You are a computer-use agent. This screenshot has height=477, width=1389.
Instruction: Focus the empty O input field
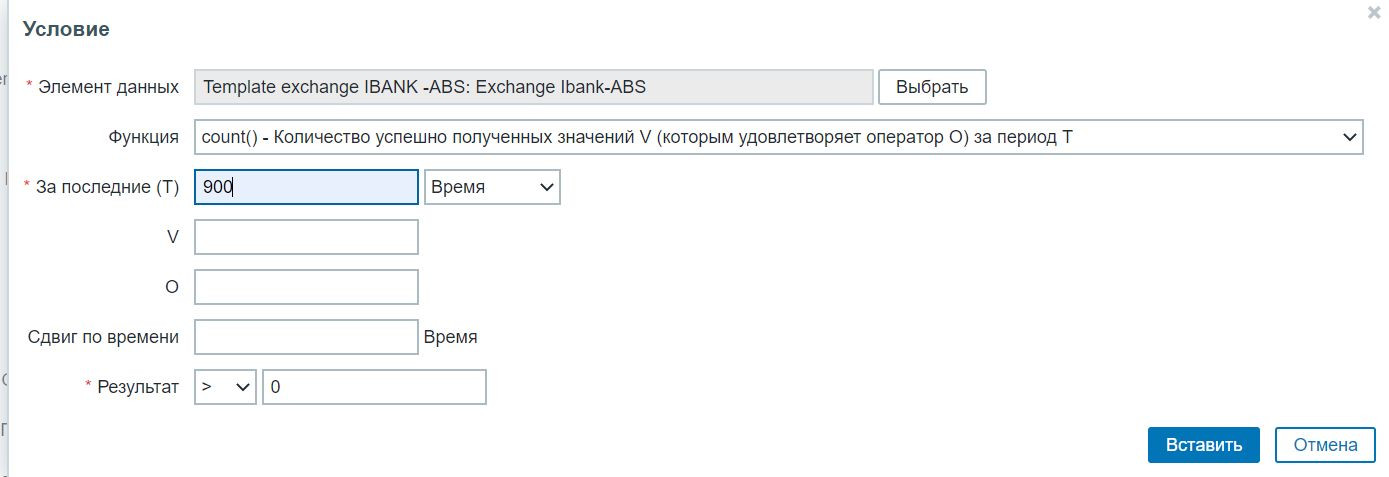click(x=306, y=287)
